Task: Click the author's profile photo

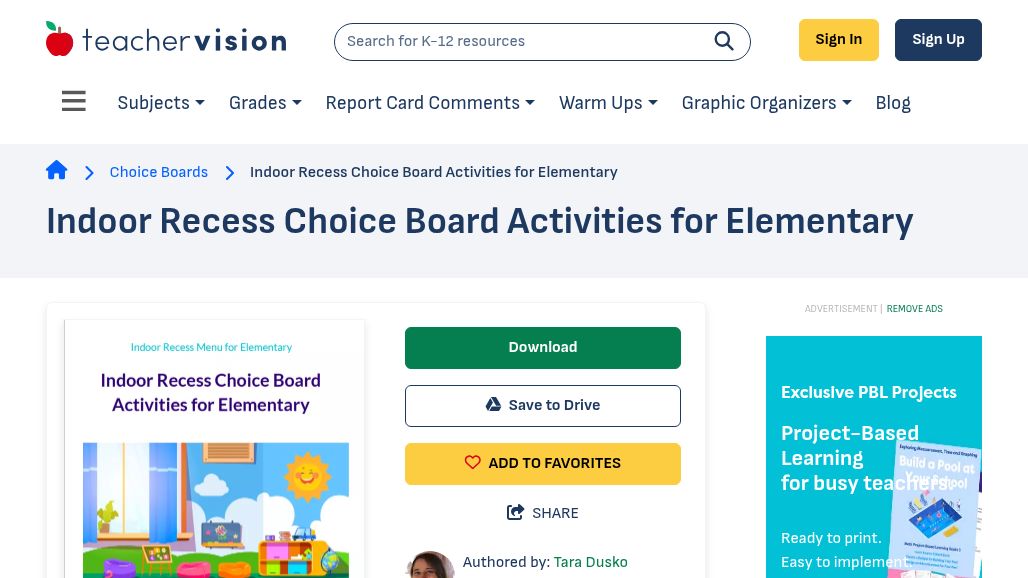Action: pyautogui.click(x=429, y=565)
